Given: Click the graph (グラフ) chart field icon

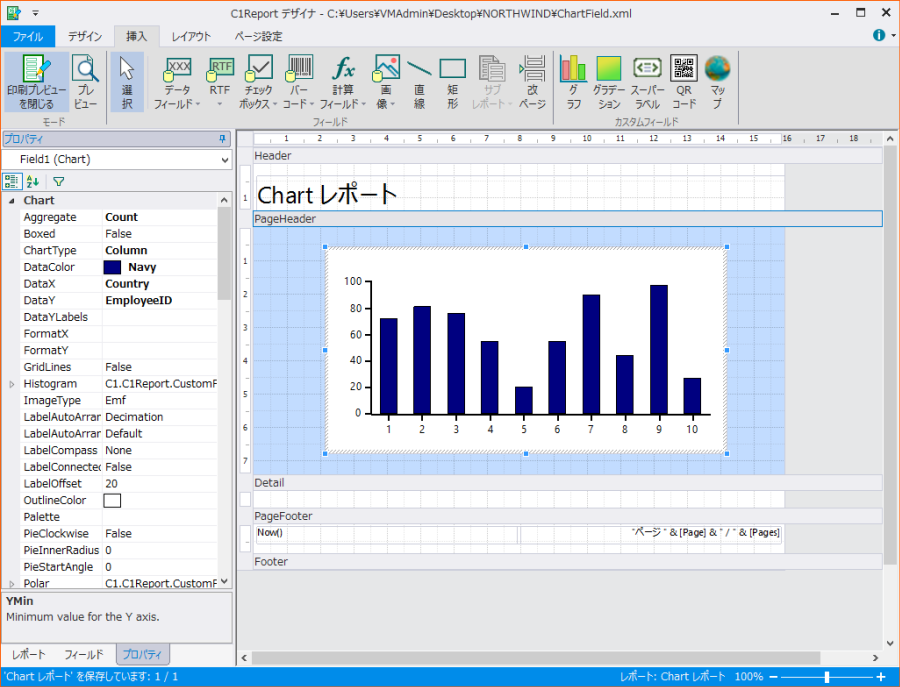Looking at the screenshot, I should (x=573, y=81).
